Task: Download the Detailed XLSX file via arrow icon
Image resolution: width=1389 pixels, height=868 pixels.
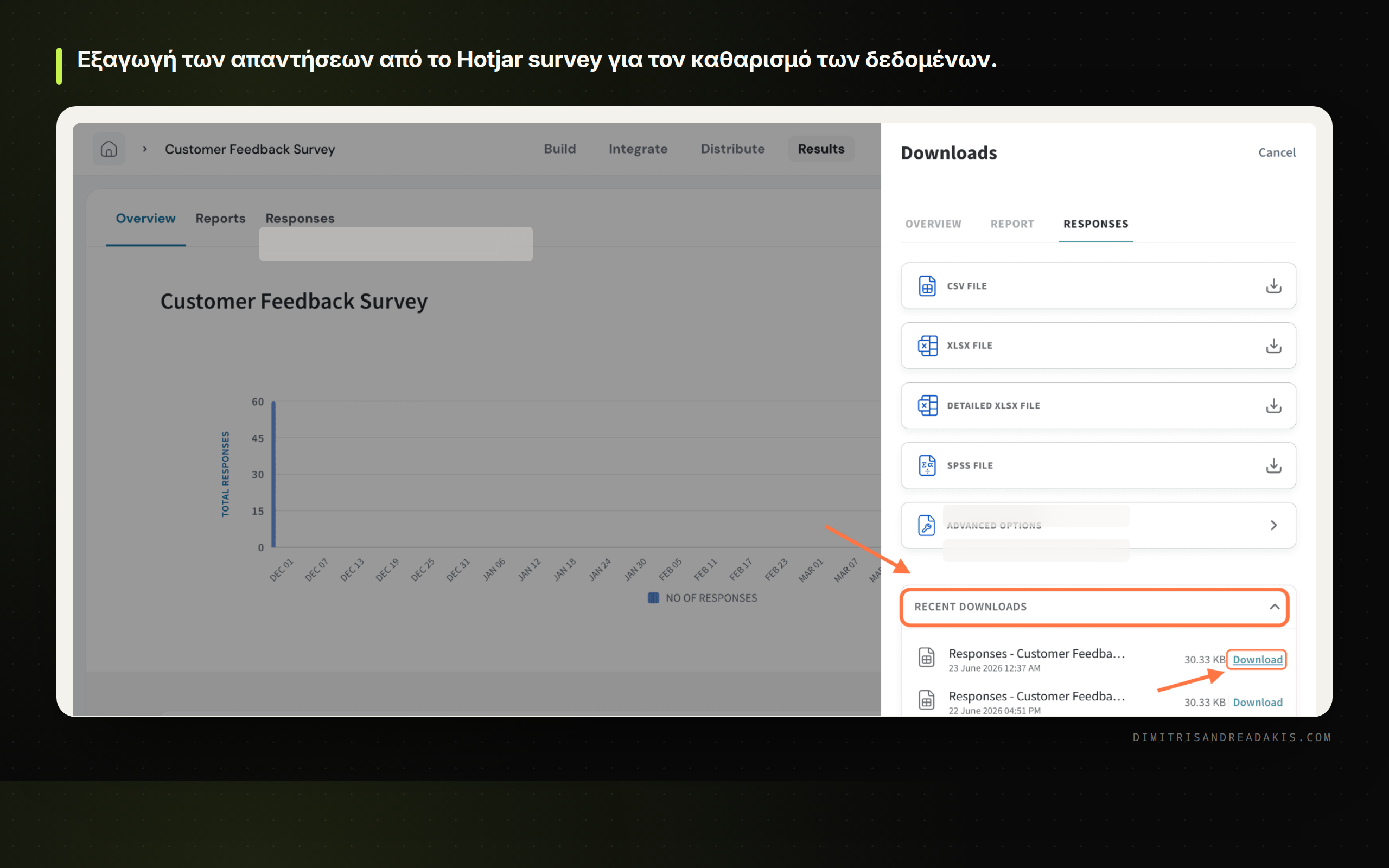Action: click(1273, 406)
